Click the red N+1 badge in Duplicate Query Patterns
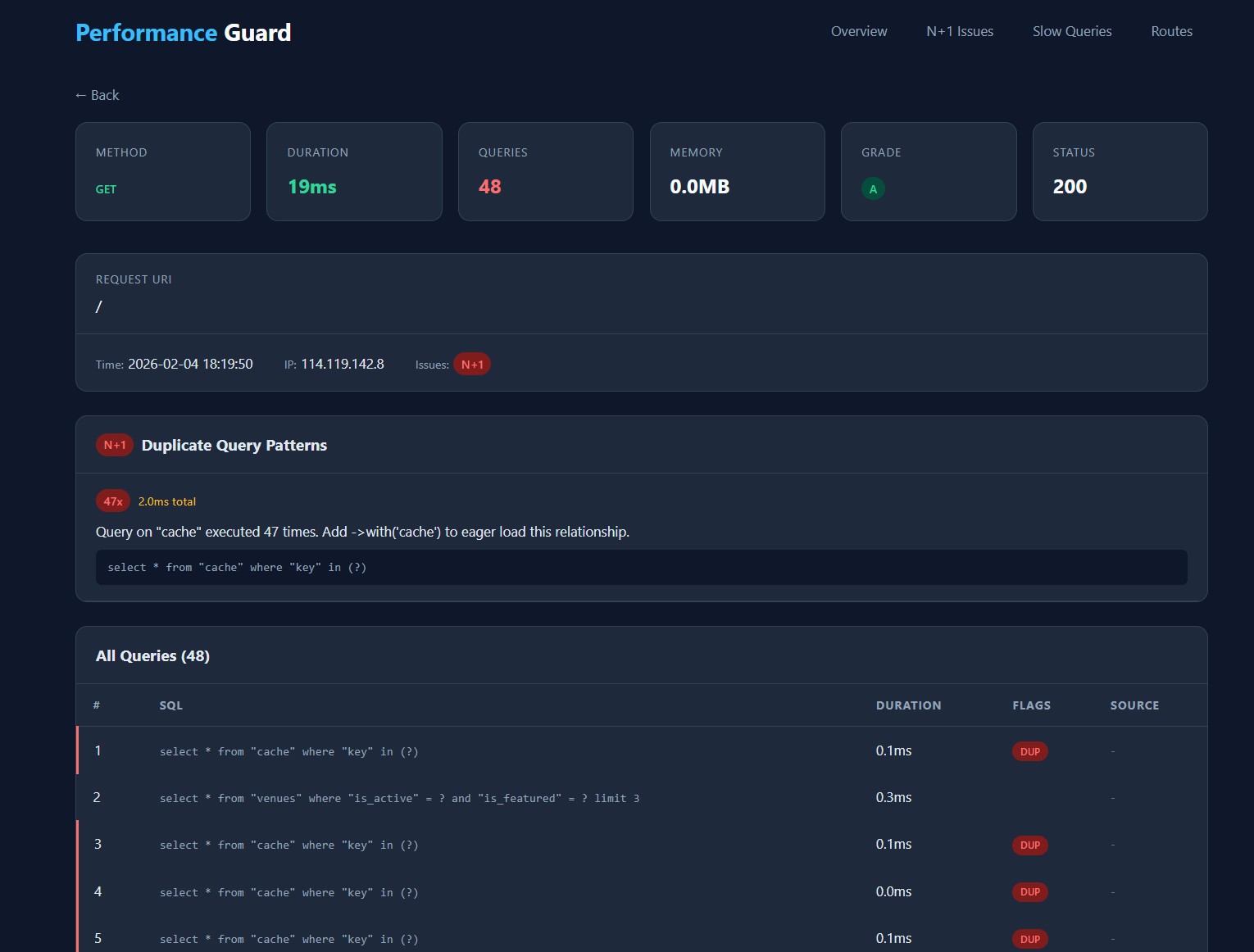1254x952 pixels. point(114,445)
